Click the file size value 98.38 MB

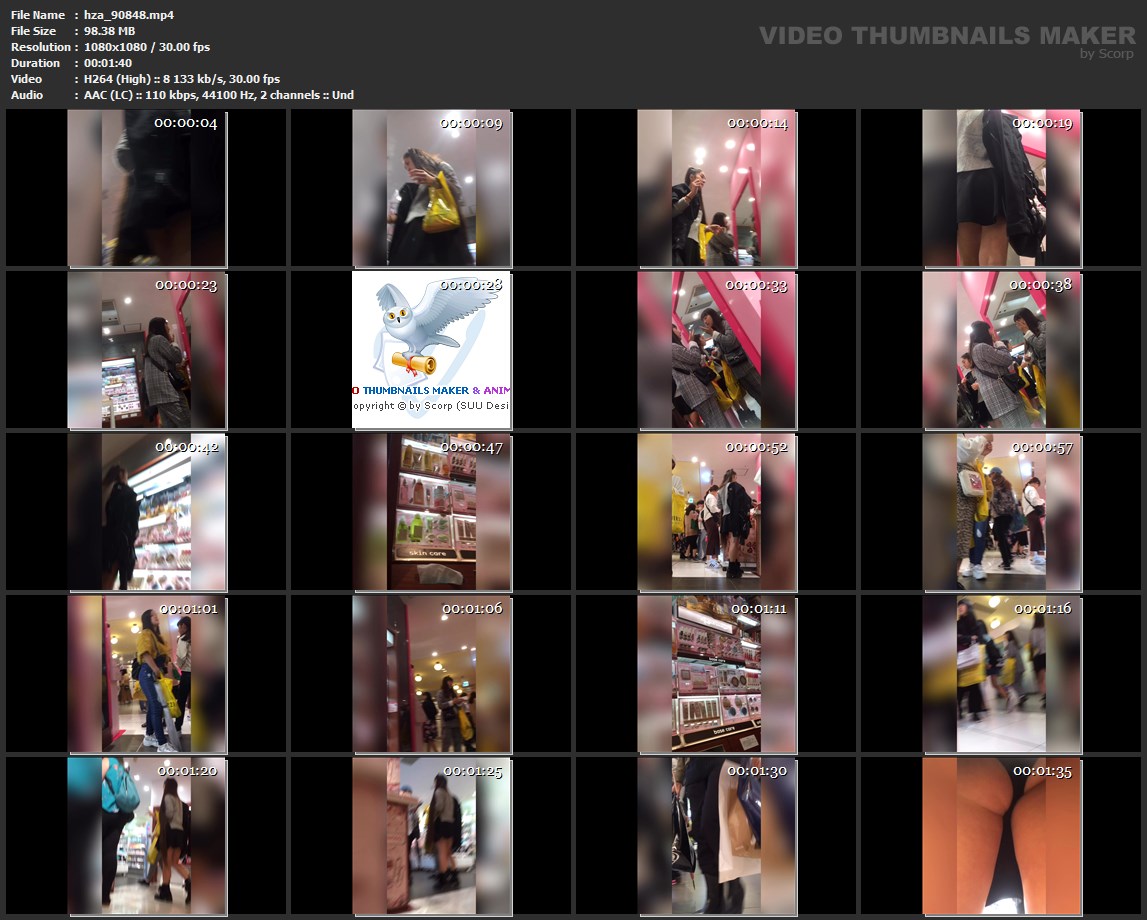[109, 31]
